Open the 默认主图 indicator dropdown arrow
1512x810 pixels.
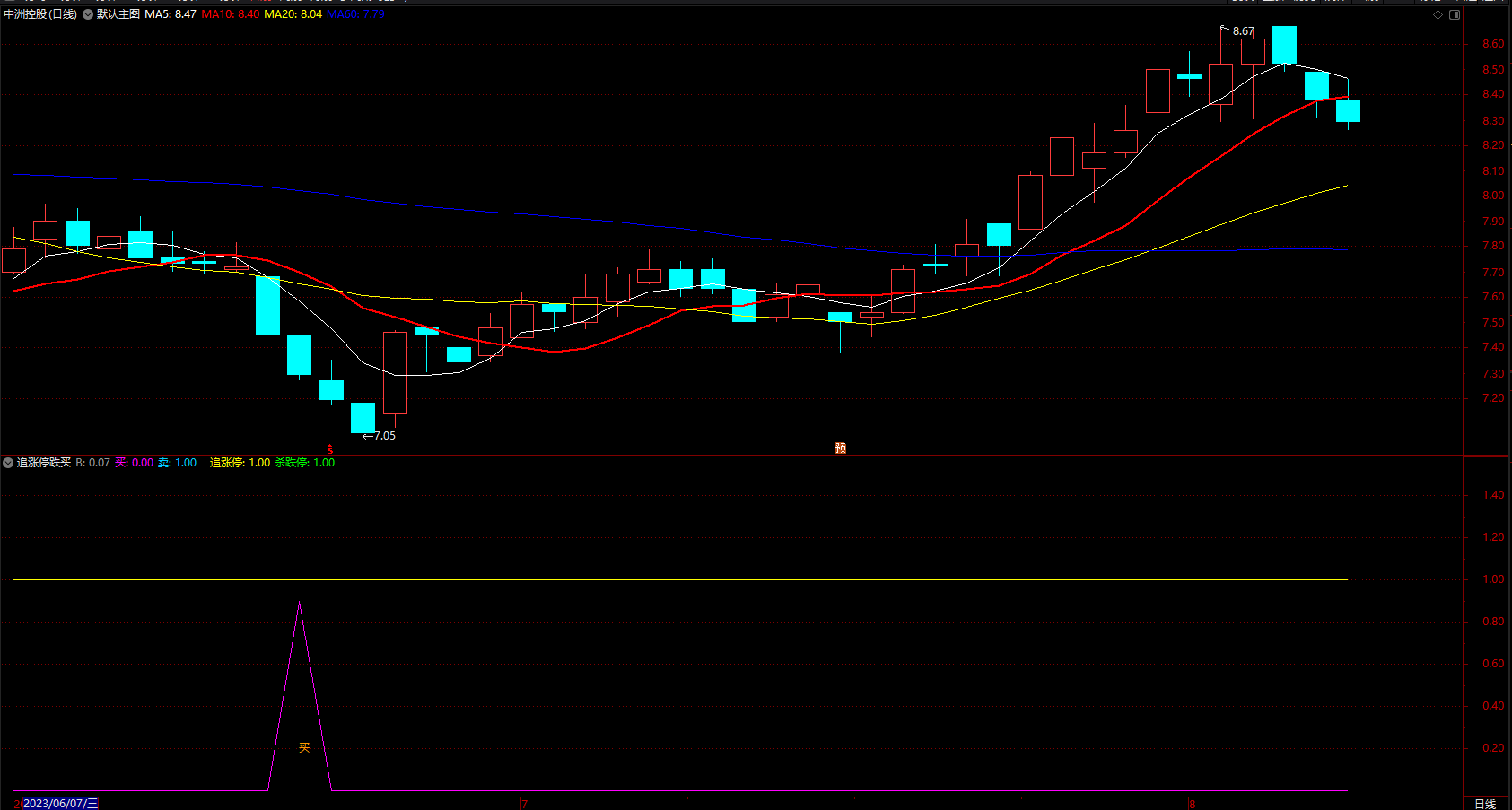tap(88, 14)
